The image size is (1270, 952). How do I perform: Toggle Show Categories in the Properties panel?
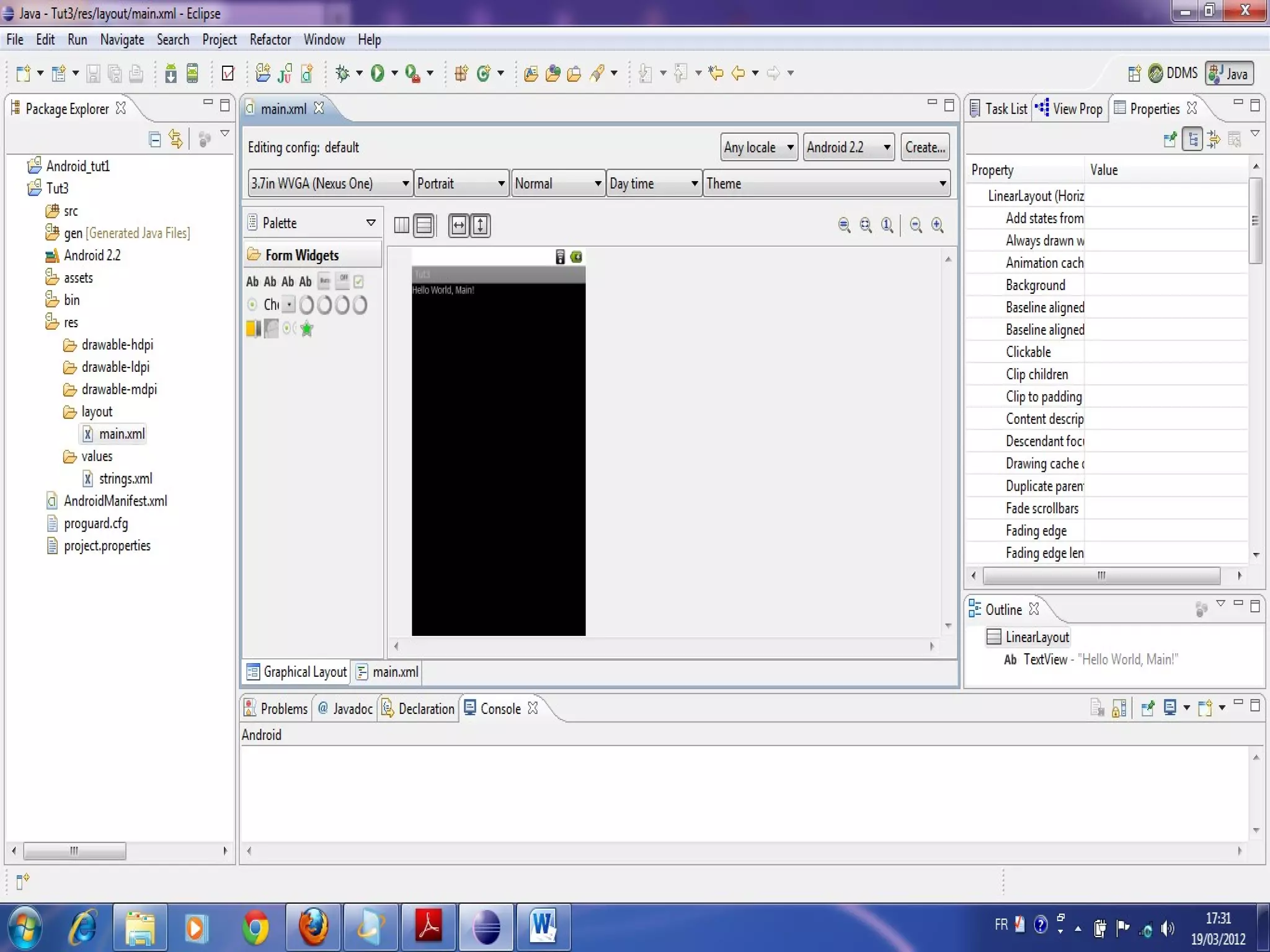[1192, 139]
